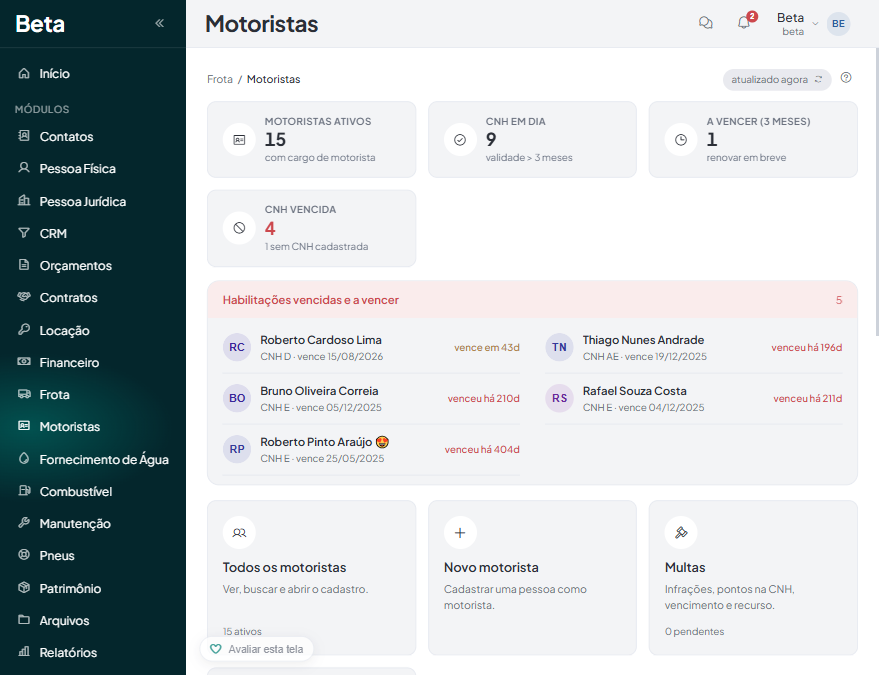879x675 pixels.
Task: Click the RC avatar initials
Action: tap(237, 347)
